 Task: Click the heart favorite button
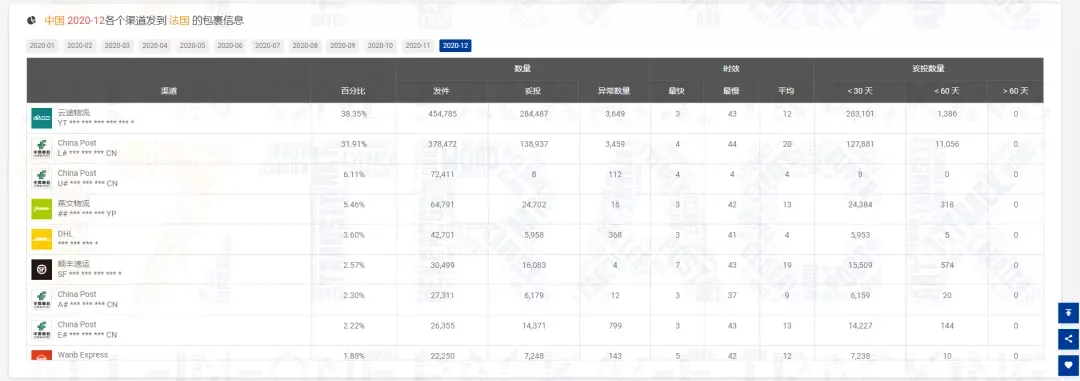pos(1068,365)
